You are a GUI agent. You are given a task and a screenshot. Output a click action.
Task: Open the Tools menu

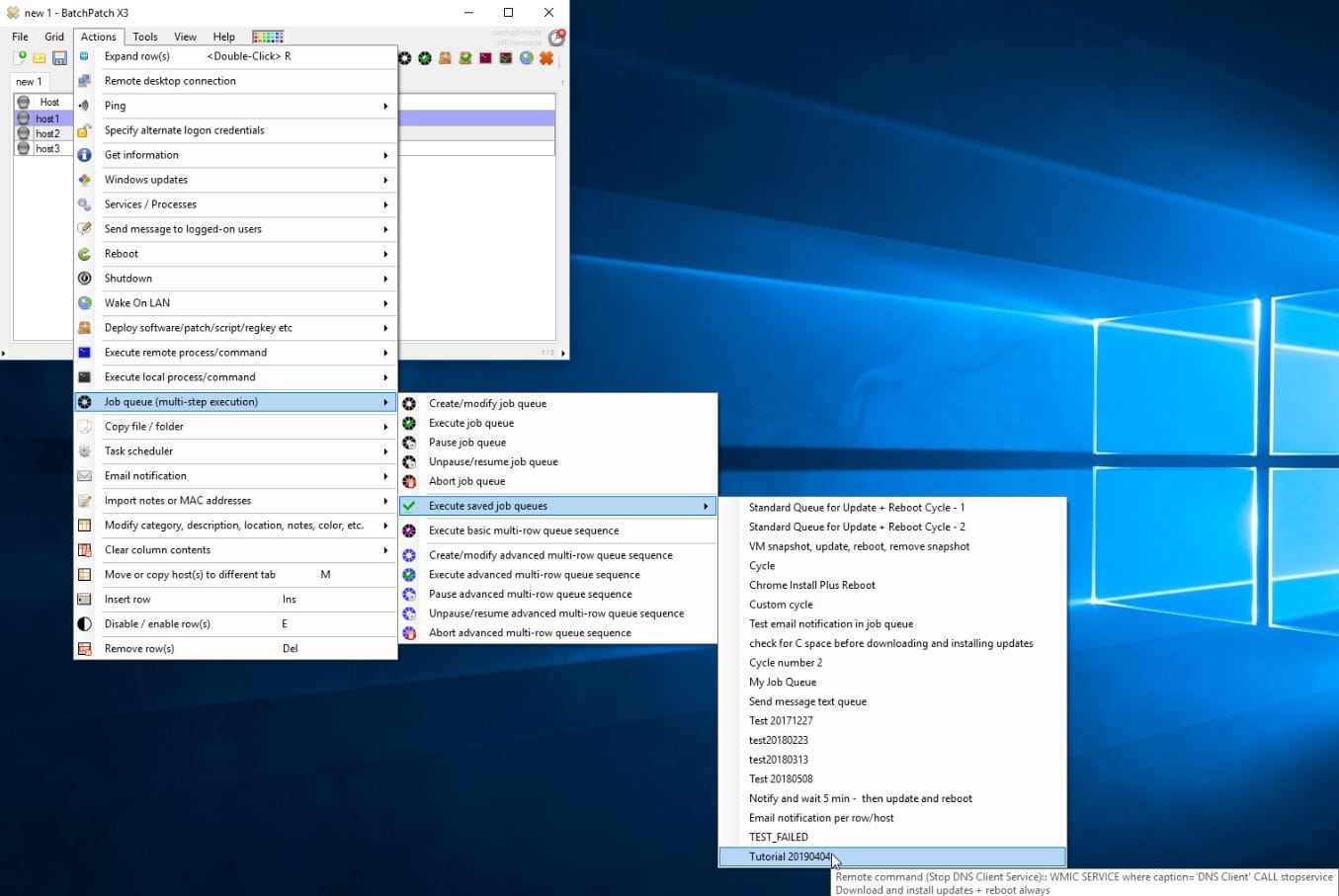144,37
